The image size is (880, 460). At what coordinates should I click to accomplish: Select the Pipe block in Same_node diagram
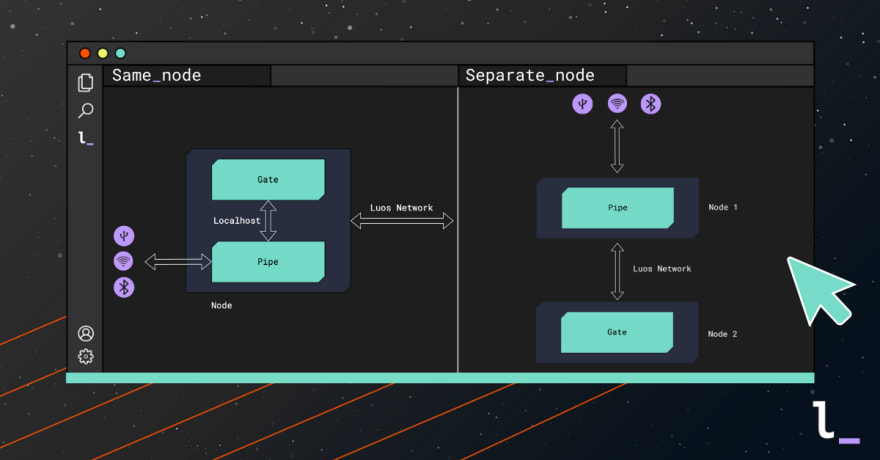pos(268,262)
